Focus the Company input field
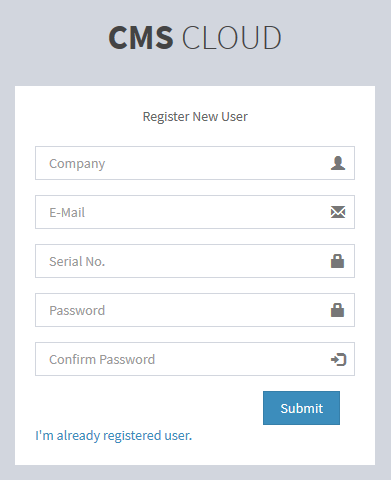 point(195,163)
